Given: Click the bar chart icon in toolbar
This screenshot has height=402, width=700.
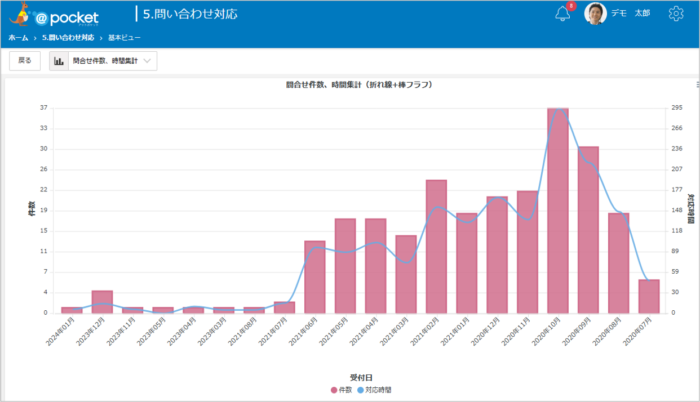Looking at the screenshot, I should coord(59,61).
